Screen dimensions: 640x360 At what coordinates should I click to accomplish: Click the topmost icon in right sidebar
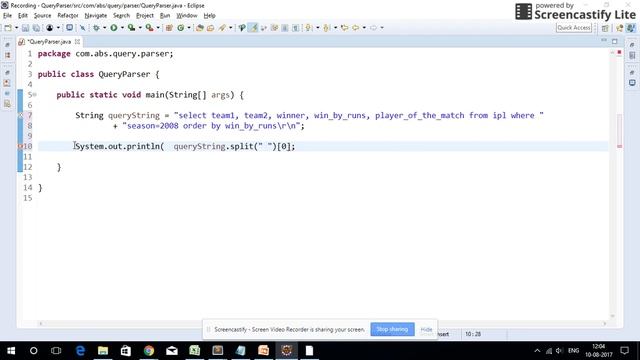tap(632, 44)
